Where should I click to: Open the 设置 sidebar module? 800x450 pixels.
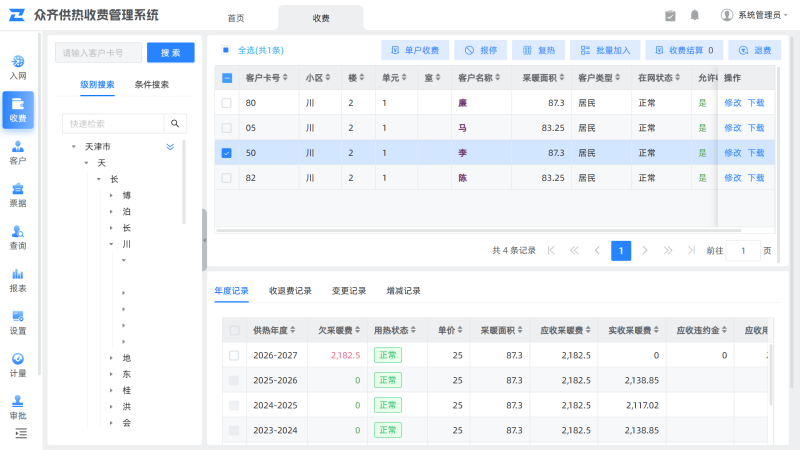click(18, 322)
